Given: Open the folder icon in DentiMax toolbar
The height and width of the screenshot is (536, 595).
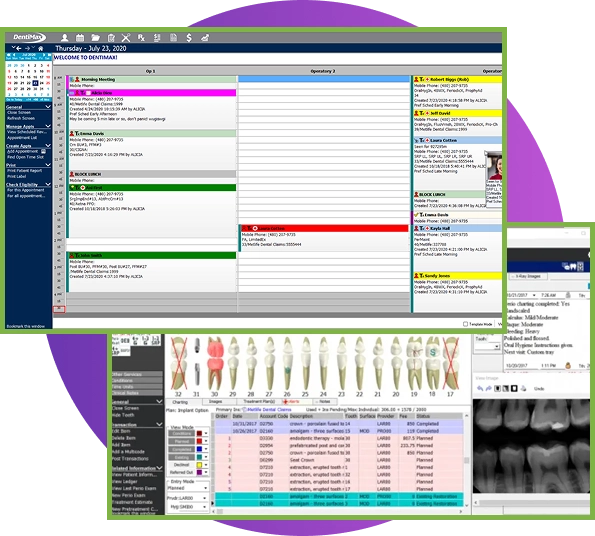Looking at the screenshot, I should click(x=95, y=38).
